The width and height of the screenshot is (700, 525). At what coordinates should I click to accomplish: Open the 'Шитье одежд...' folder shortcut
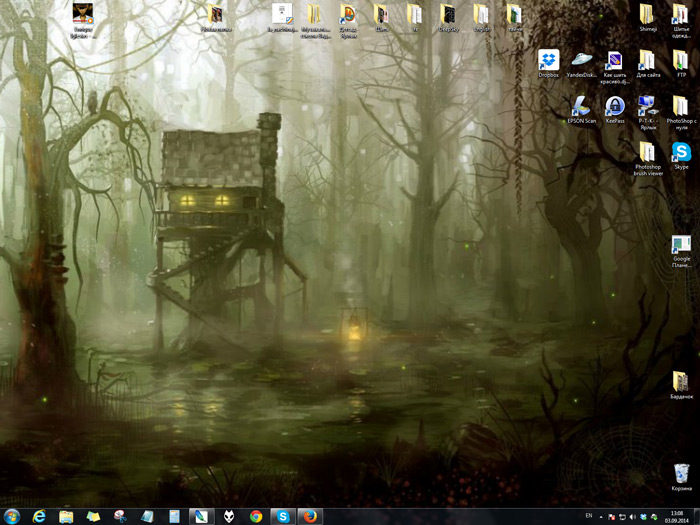[x=681, y=21]
